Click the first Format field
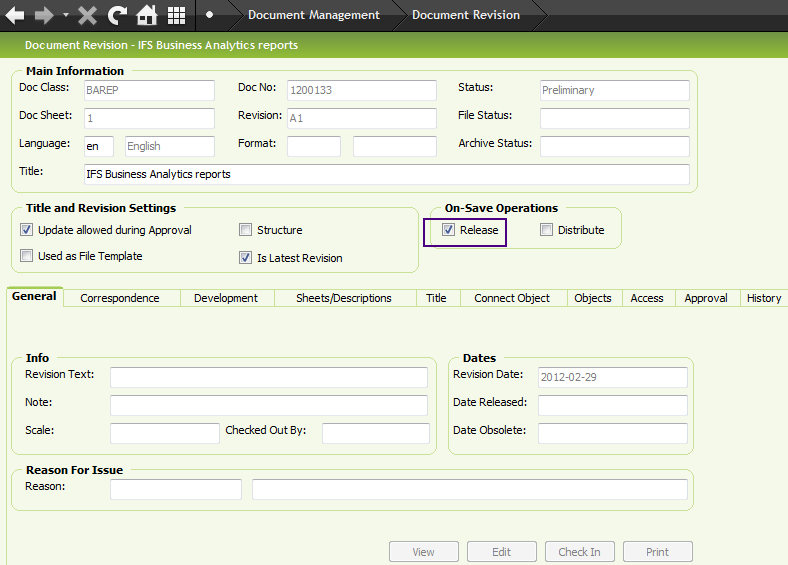788x565 pixels. [x=314, y=146]
